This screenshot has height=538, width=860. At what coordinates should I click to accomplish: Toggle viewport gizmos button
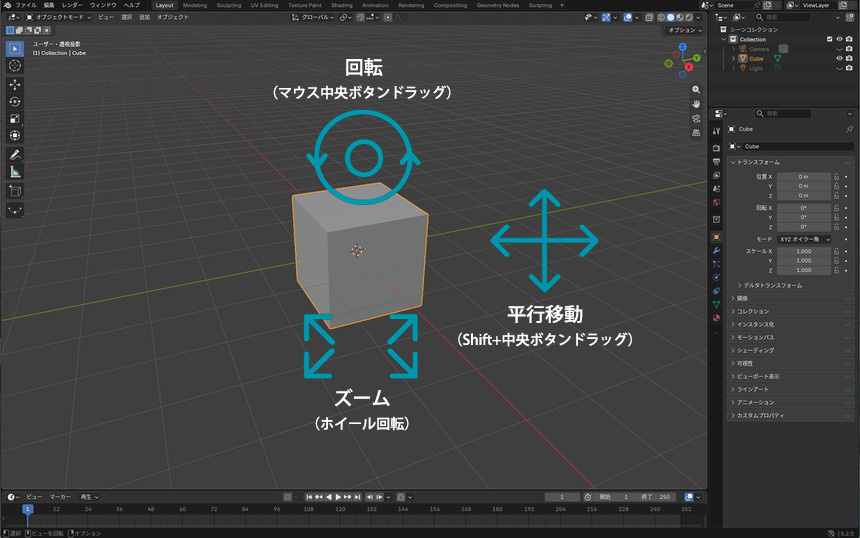pos(606,18)
